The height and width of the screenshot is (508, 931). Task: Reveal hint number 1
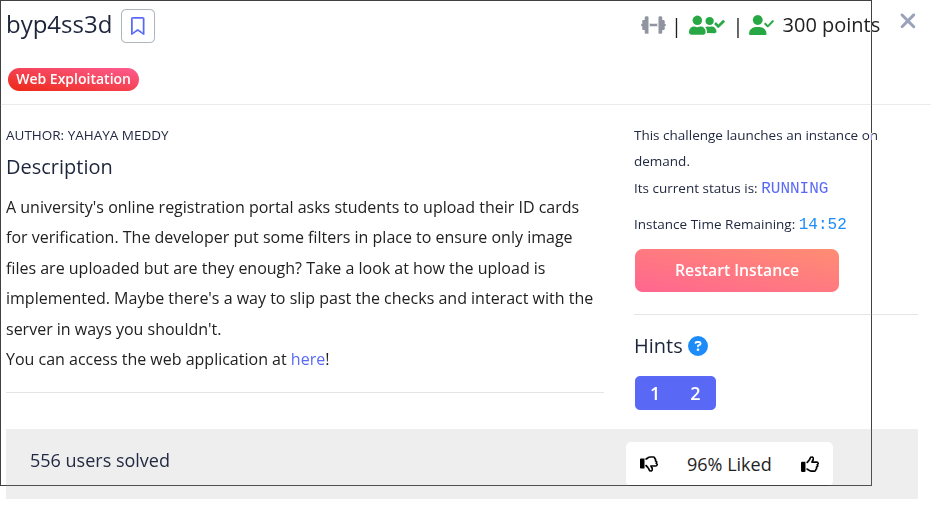click(x=655, y=393)
